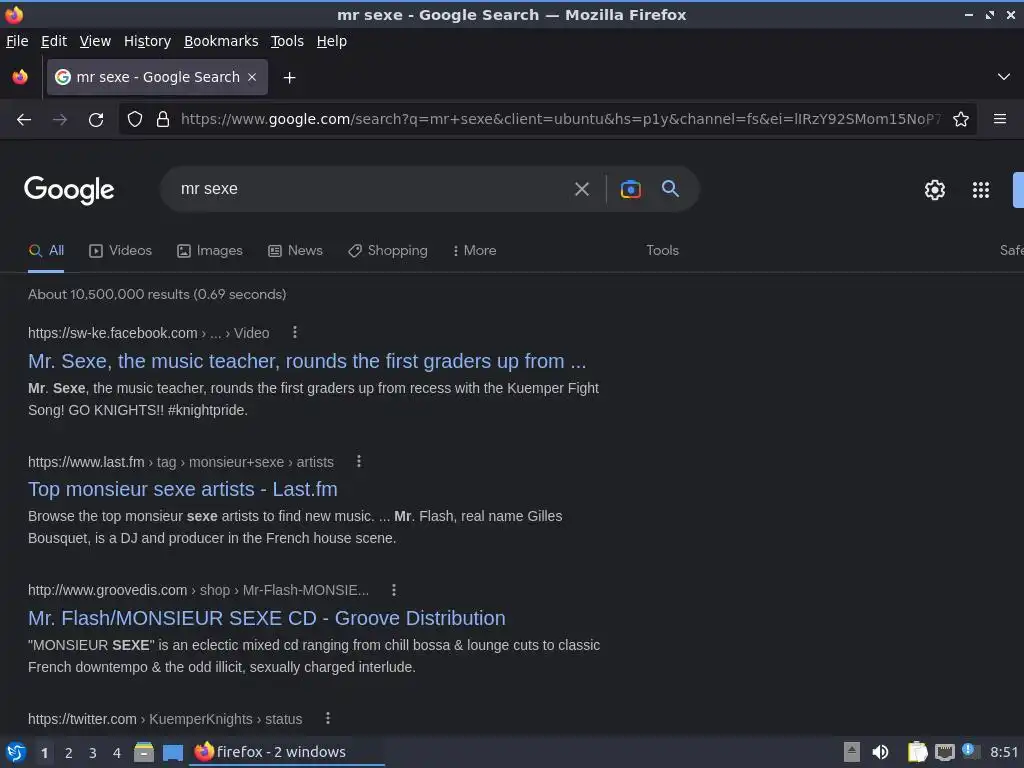Open a new tab with plus button

coord(289,78)
